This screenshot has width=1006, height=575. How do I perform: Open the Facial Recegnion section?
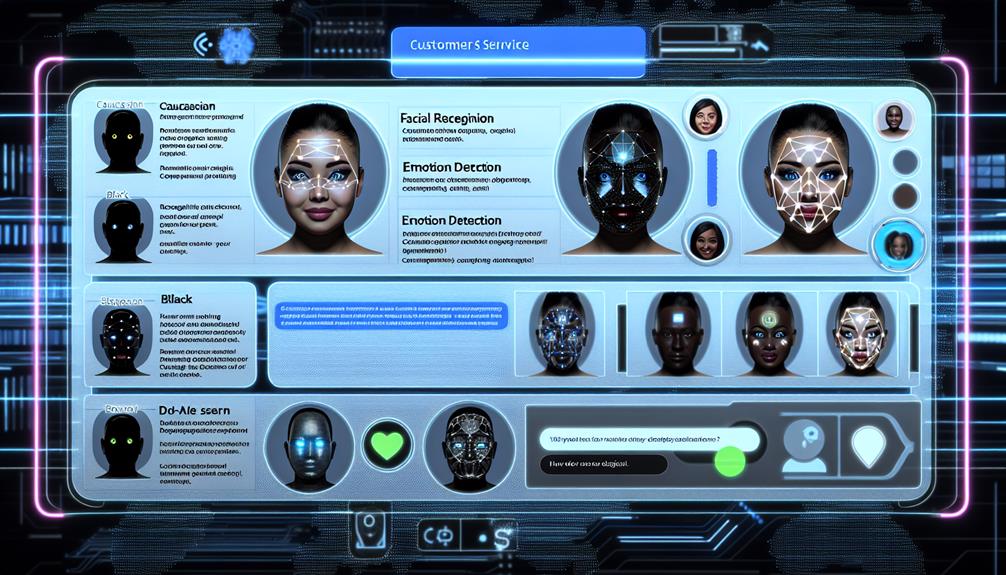447,118
